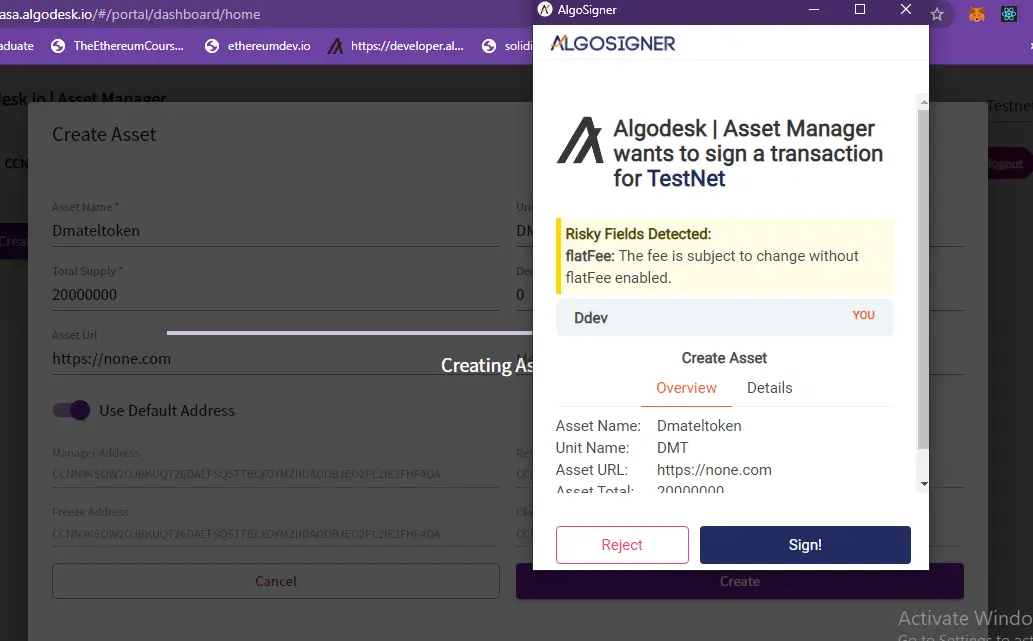
Task: Click the Algorand icon on developer bookmark
Action: [x=335, y=46]
